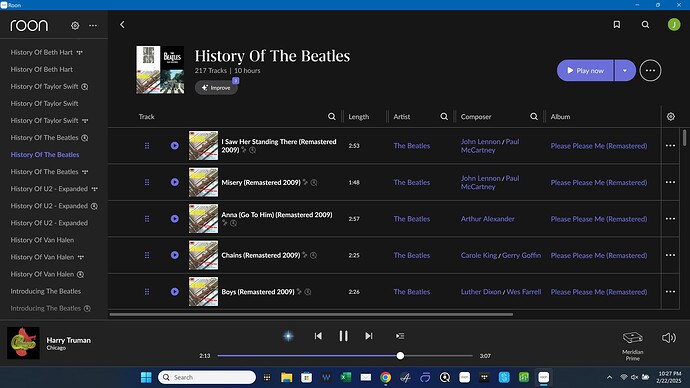Expand Play now dropdown arrow
The height and width of the screenshot is (388, 690).
(625, 70)
